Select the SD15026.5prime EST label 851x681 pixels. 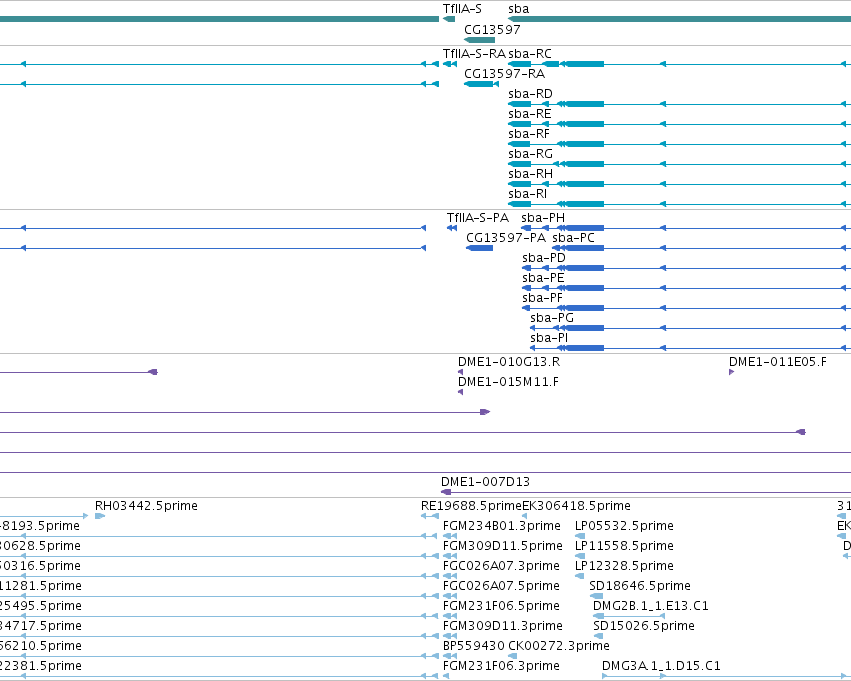pos(644,627)
